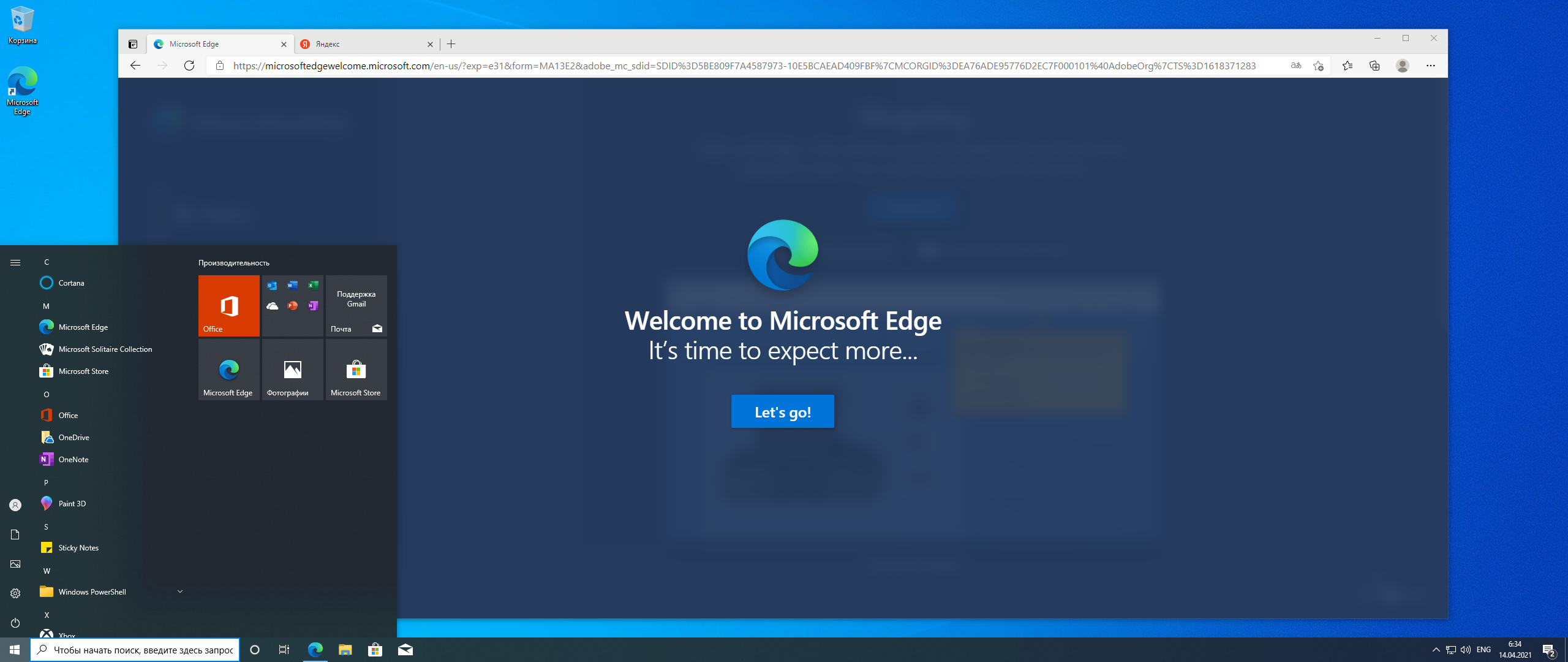Show hidden tray icons chevron

1436,650
